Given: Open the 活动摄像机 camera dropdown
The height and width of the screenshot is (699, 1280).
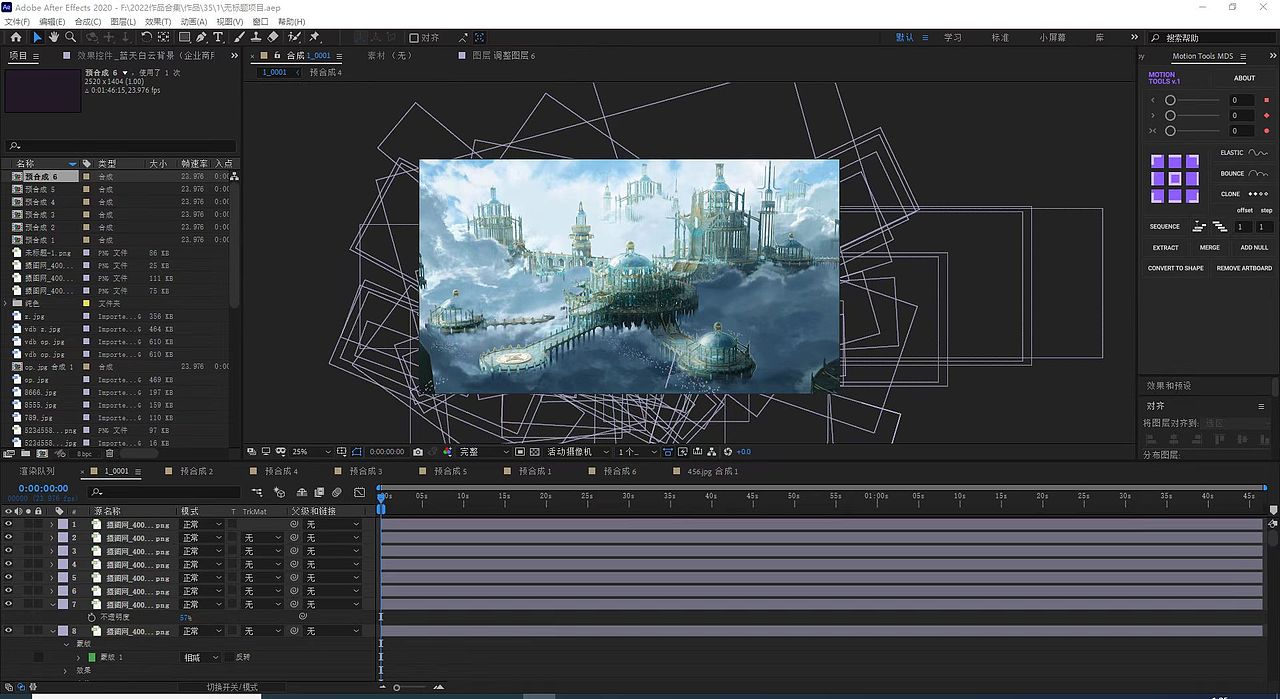Looking at the screenshot, I should click(x=576, y=452).
